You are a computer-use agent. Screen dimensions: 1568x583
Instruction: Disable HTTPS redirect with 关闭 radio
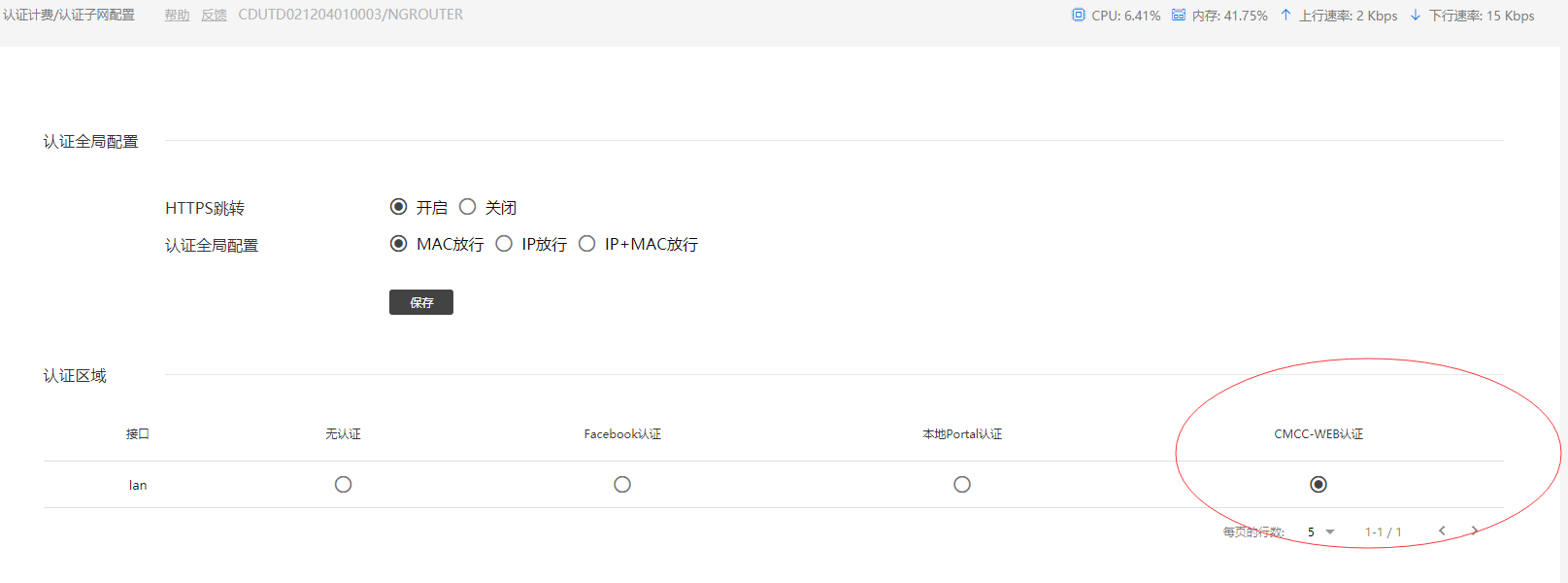point(467,207)
